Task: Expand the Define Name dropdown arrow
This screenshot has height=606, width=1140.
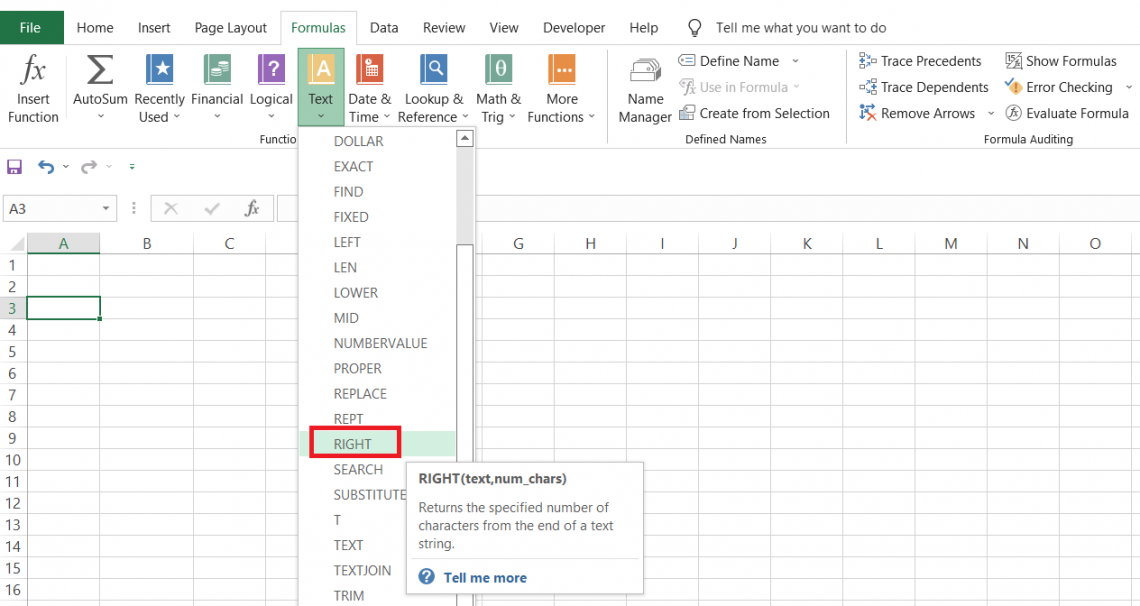Action: (x=795, y=61)
